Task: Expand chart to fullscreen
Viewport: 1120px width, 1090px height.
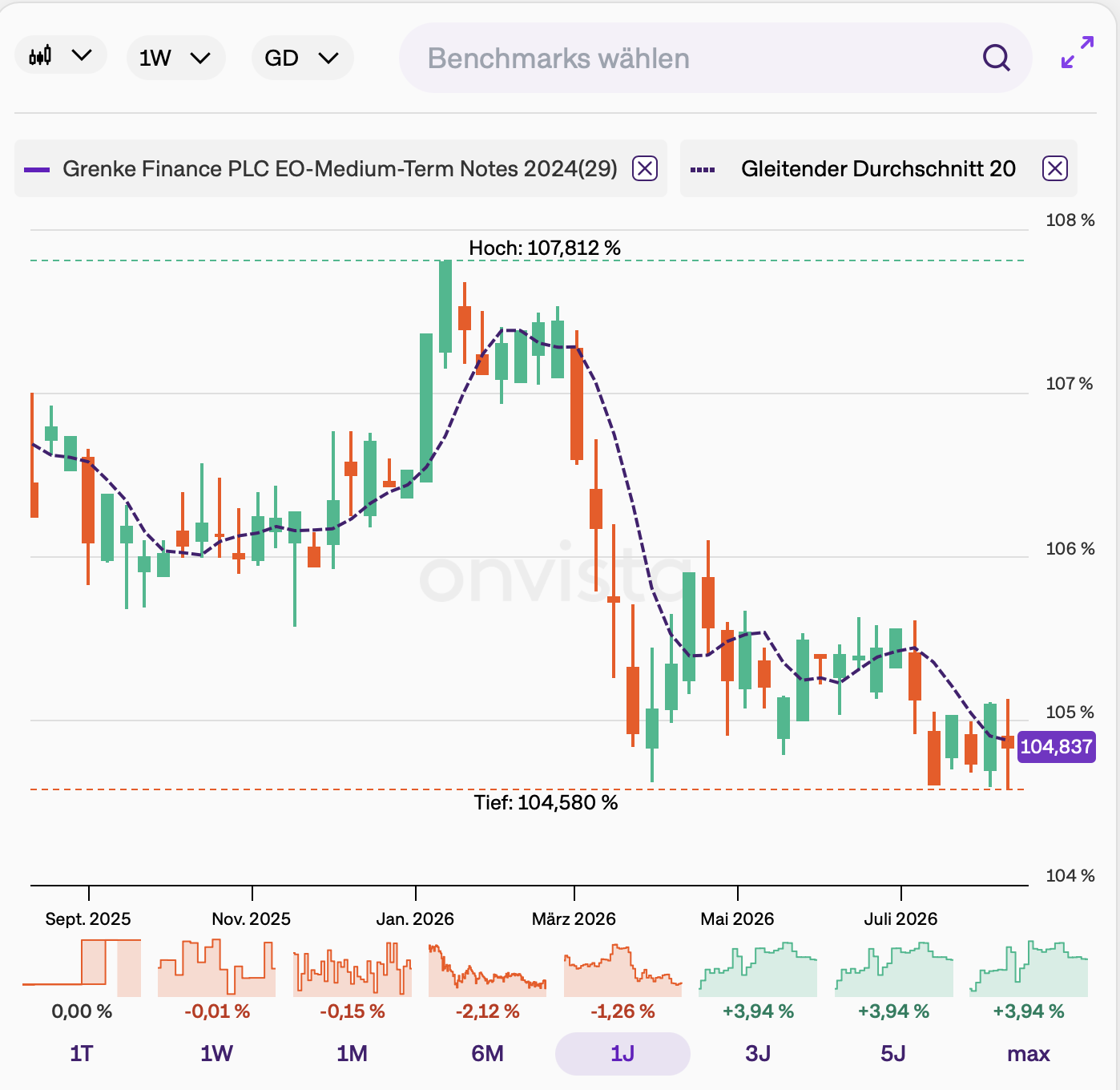Action: 1077,52
